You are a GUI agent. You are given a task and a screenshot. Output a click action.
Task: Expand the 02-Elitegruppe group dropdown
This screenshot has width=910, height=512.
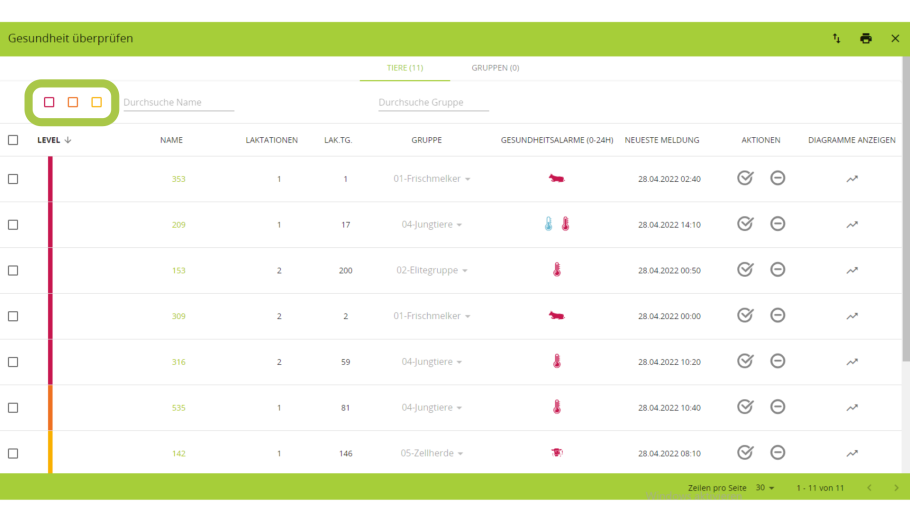tap(432, 270)
